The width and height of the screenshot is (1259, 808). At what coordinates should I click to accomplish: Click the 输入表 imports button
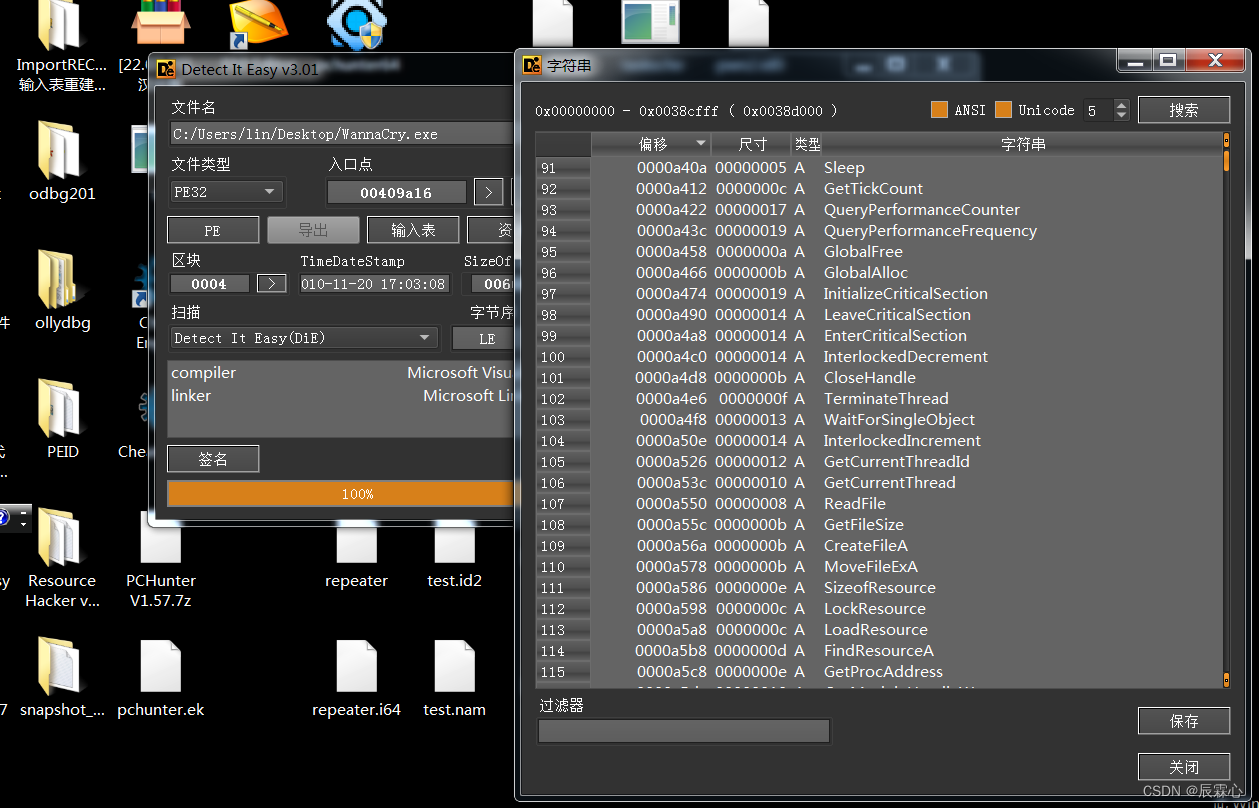pos(413,230)
